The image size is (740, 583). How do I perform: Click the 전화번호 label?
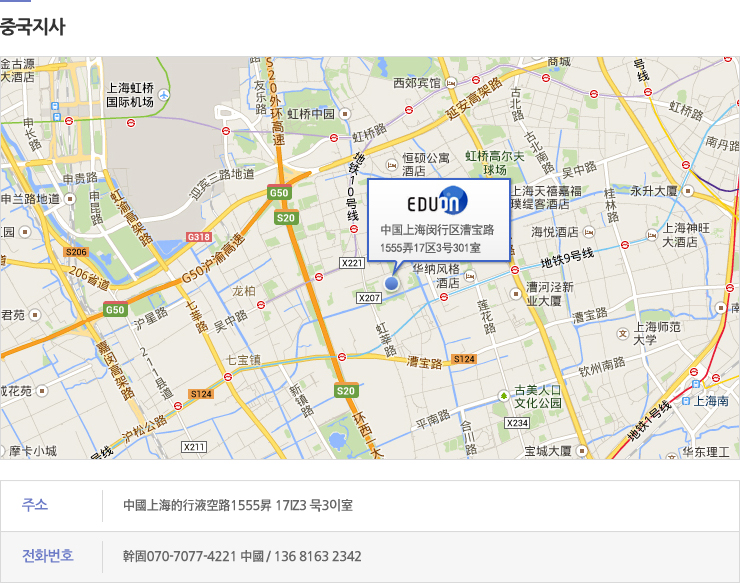pos(48,555)
